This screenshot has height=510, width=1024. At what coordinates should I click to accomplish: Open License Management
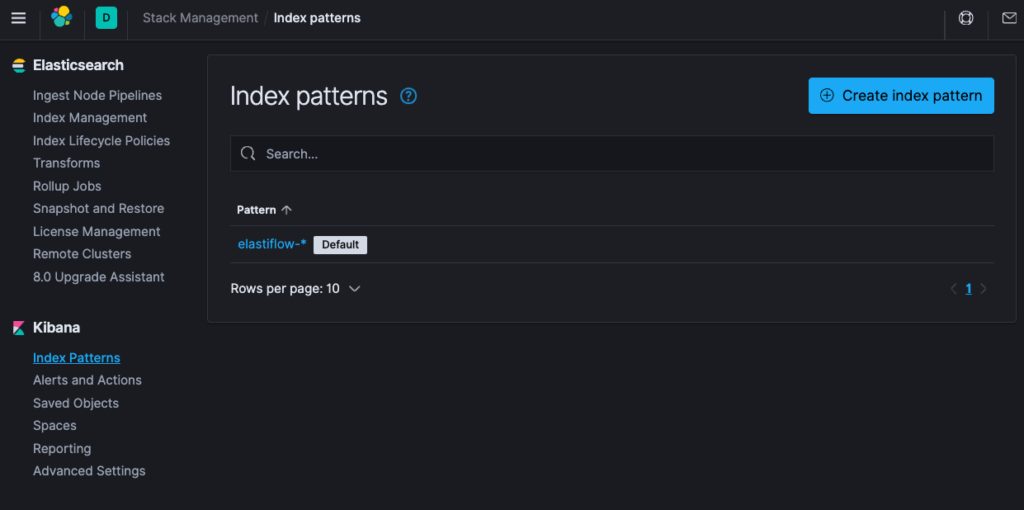coord(97,231)
